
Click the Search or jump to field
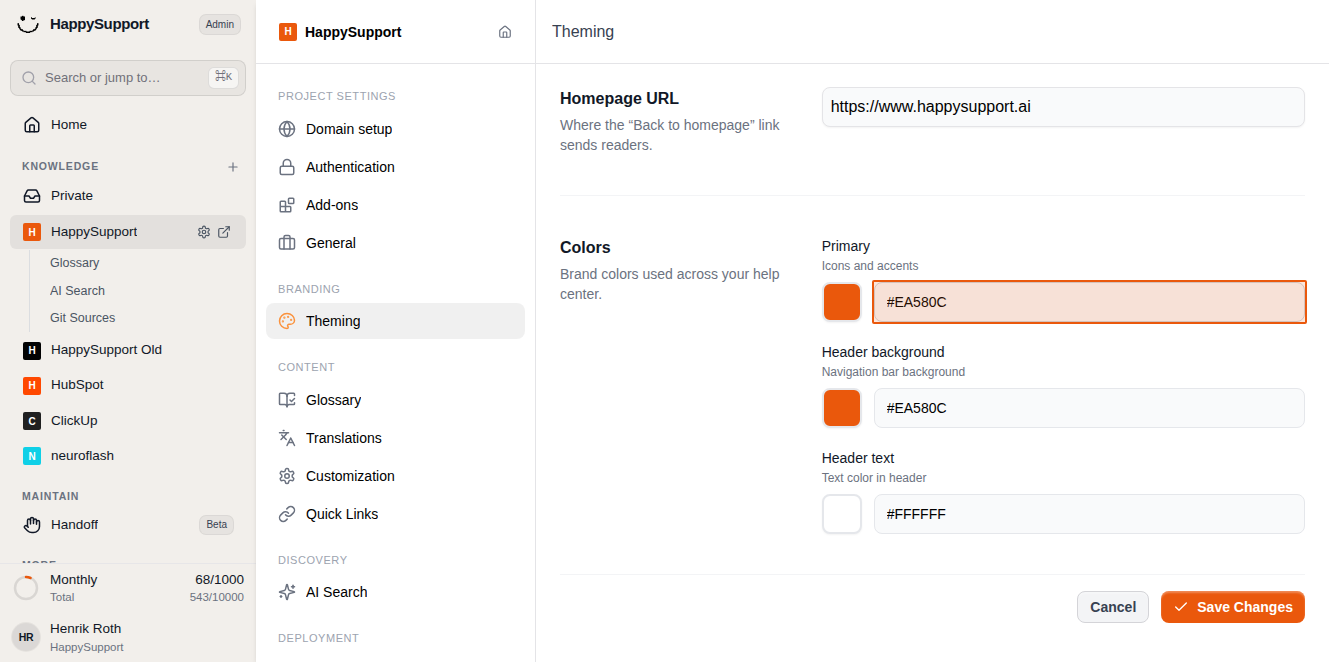coord(128,78)
